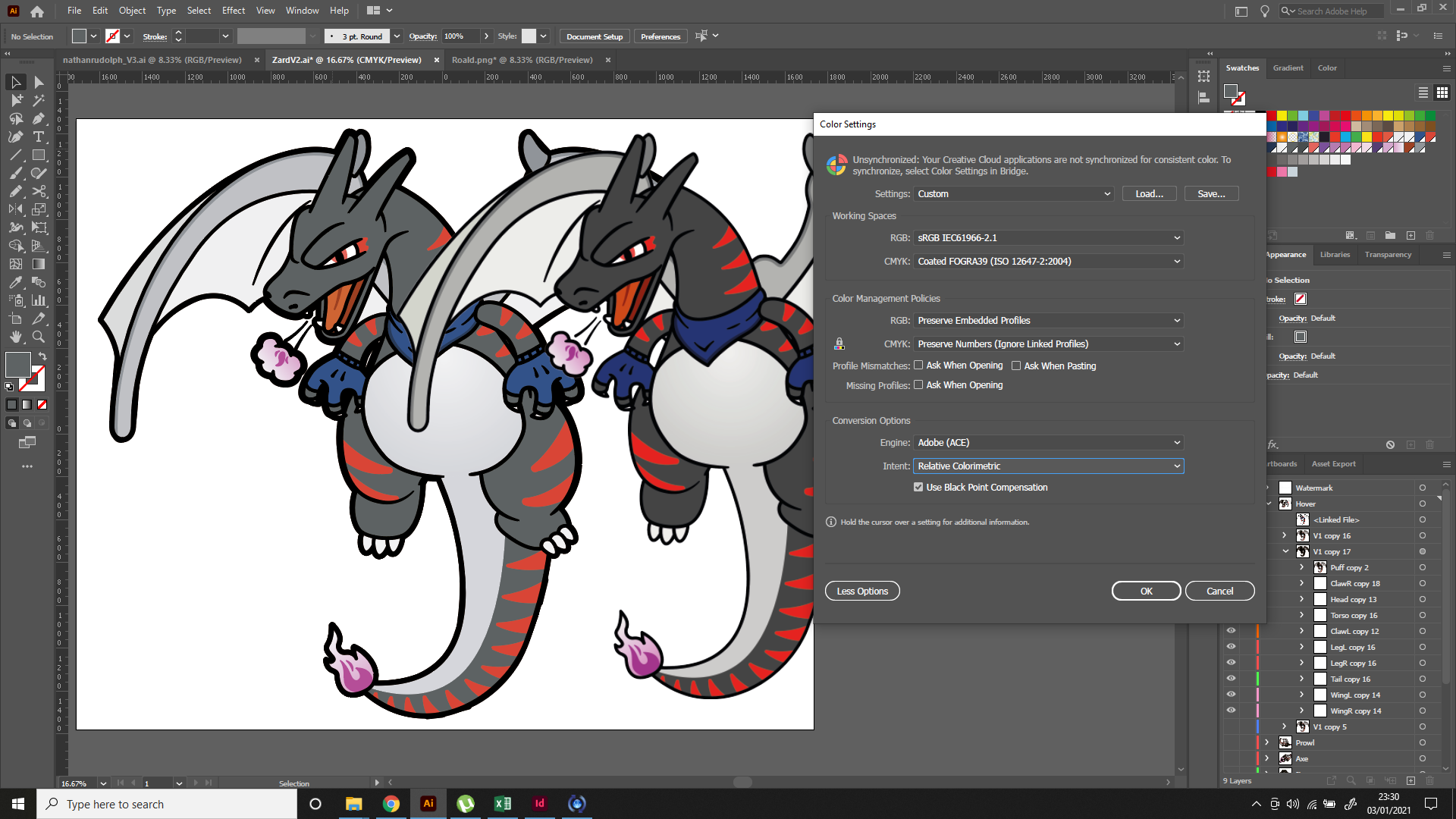Viewport: 1456px width, 819px height.
Task: Switch to the Gradient panel tab
Action: 1288,68
